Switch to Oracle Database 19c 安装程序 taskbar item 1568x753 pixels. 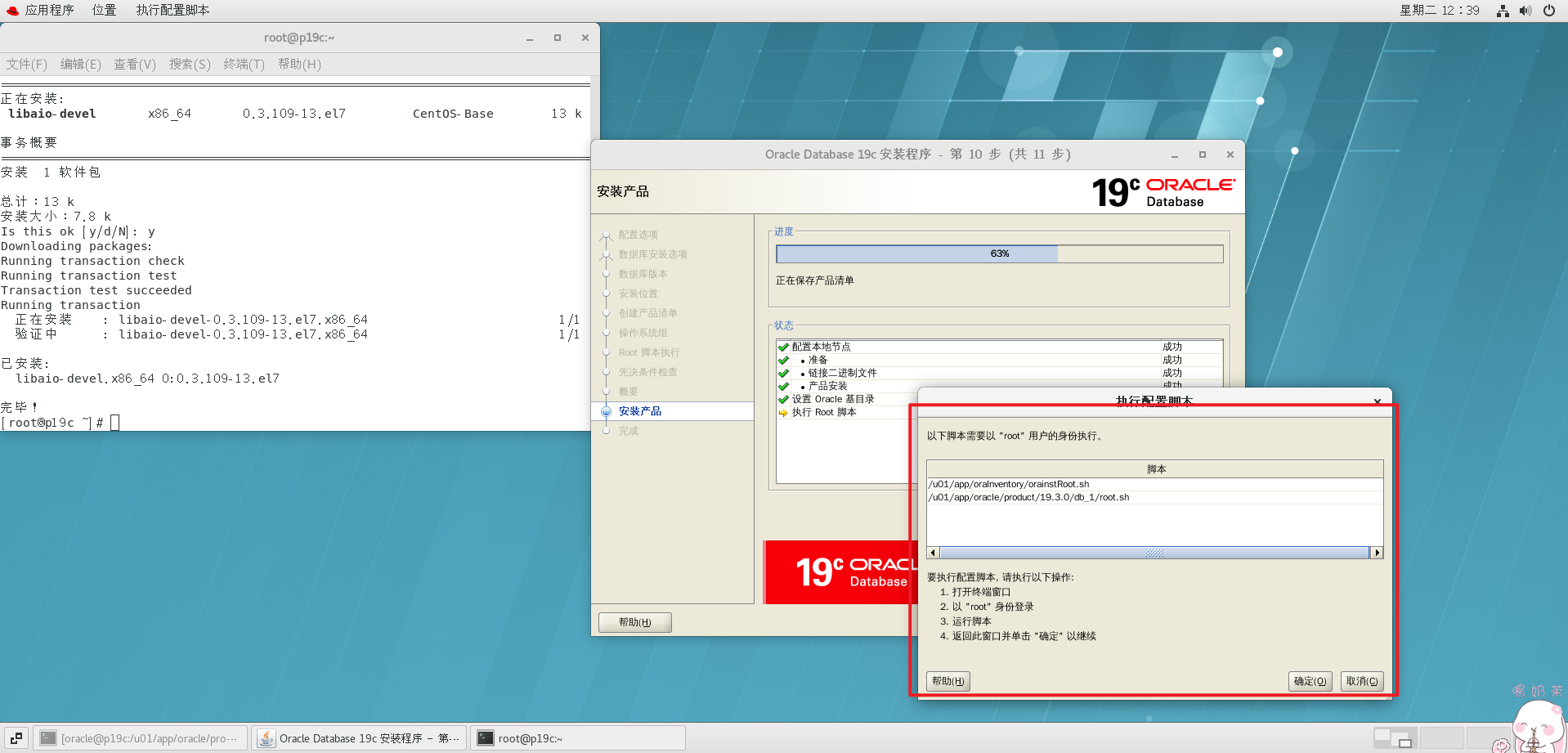[x=359, y=738]
